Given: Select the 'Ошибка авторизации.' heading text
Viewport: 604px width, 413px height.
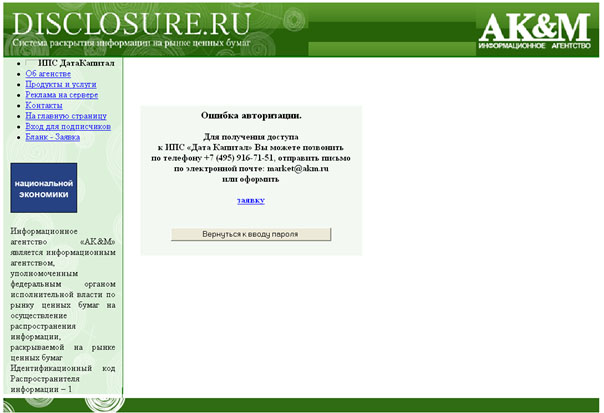Looking at the screenshot, I should (x=251, y=116).
